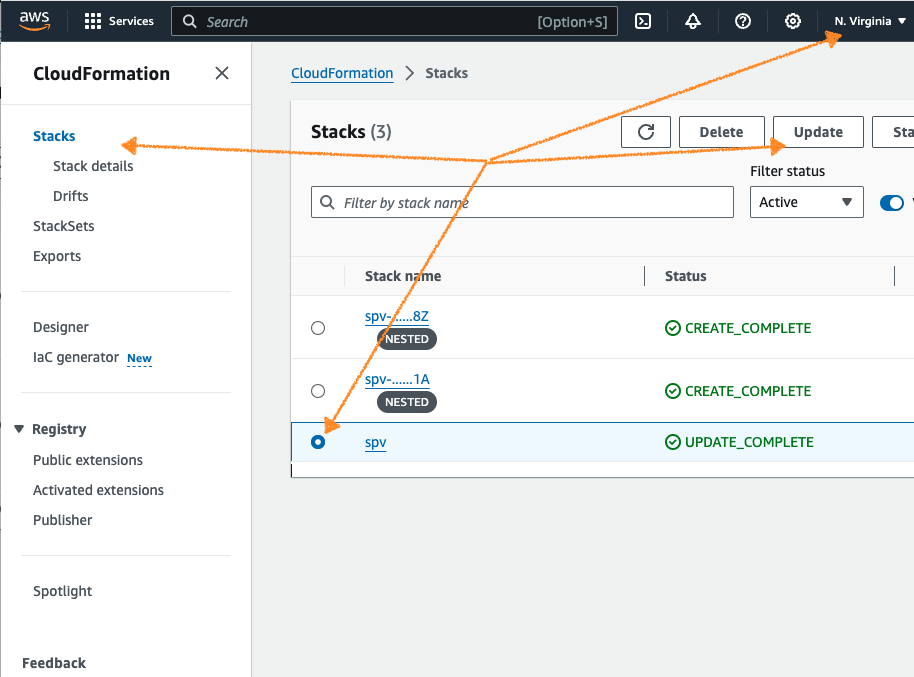Collapse the Registry section
Image resolution: width=914 pixels, height=677 pixels.
coord(19,429)
